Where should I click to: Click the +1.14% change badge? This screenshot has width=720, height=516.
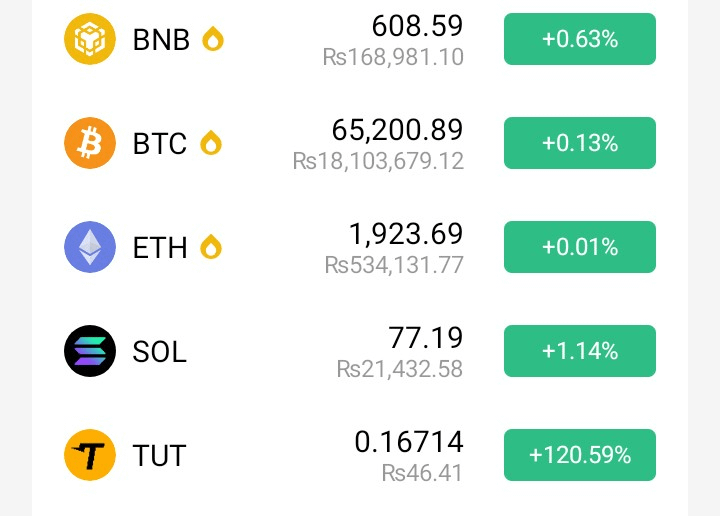(579, 351)
